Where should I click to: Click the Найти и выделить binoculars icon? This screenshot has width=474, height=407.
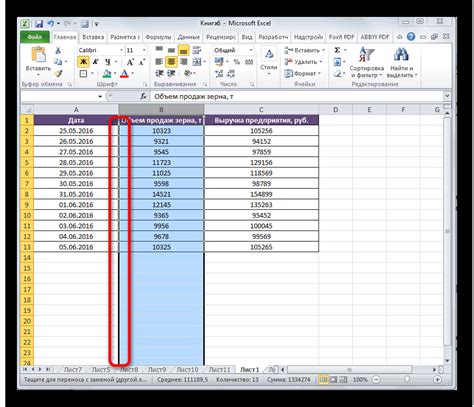pyautogui.click(x=401, y=54)
